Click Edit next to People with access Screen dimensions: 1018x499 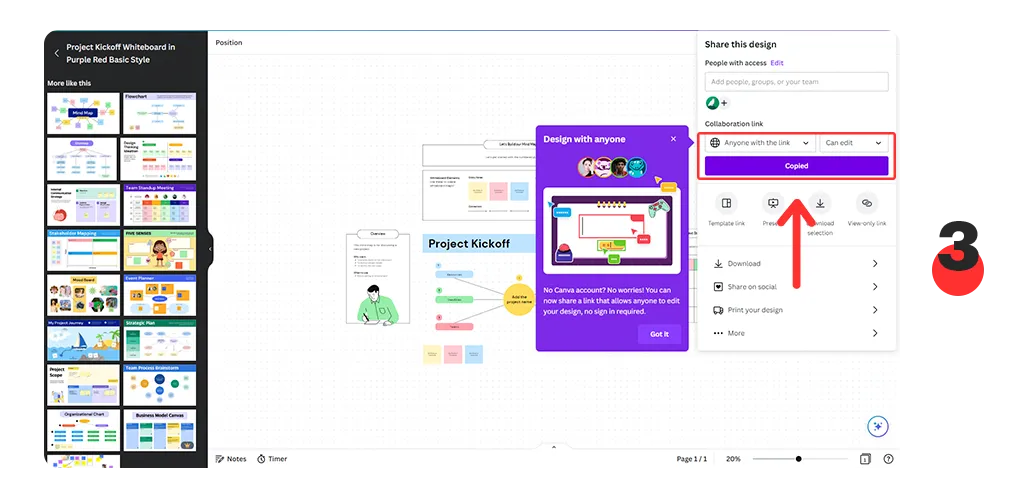776,63
